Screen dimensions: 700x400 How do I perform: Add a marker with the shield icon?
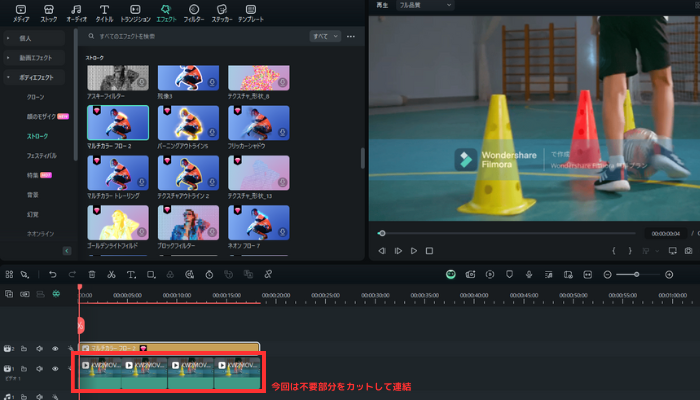pos(509,275)
